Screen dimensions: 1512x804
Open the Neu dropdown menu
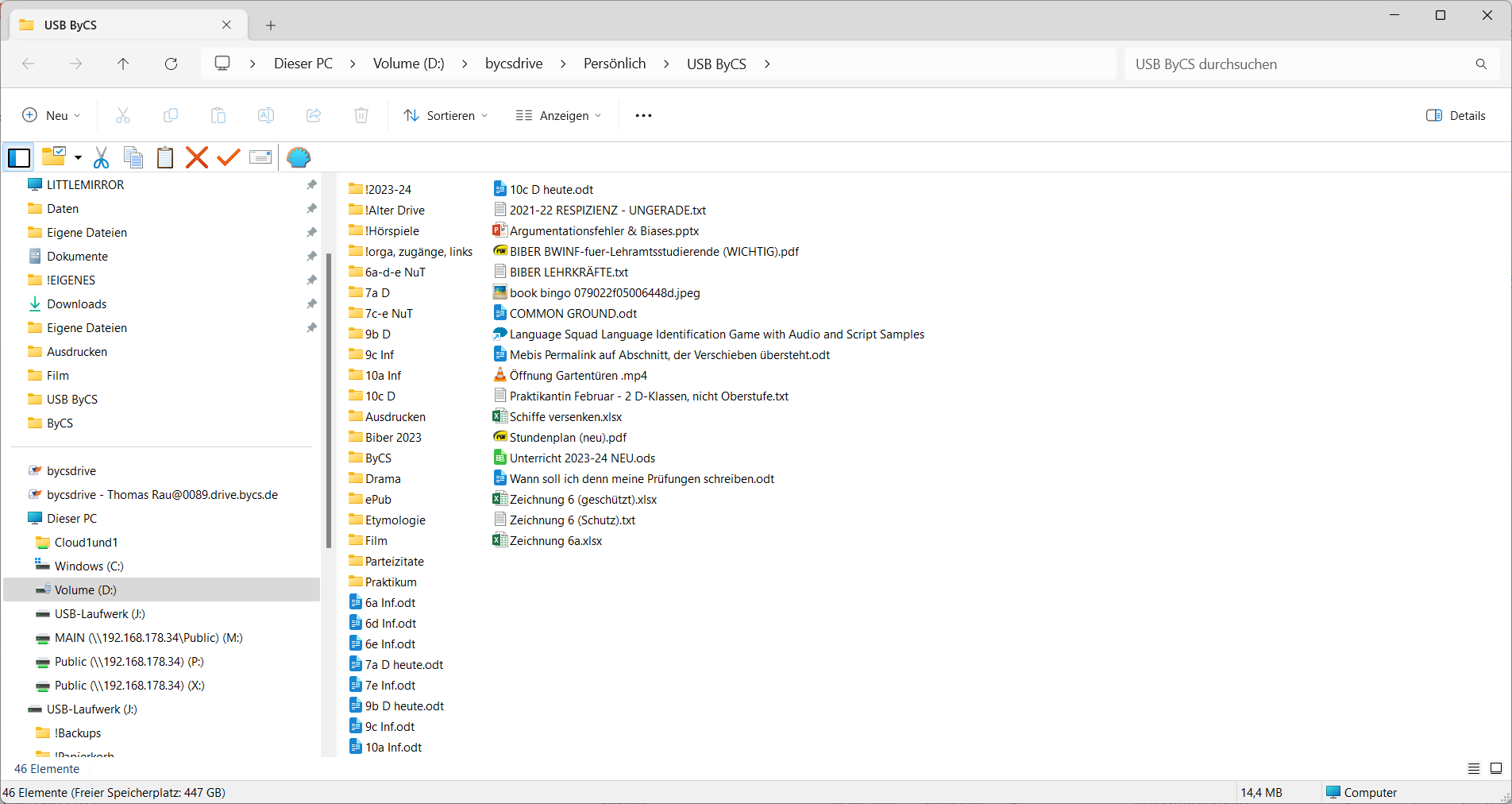tap(52, 115)
